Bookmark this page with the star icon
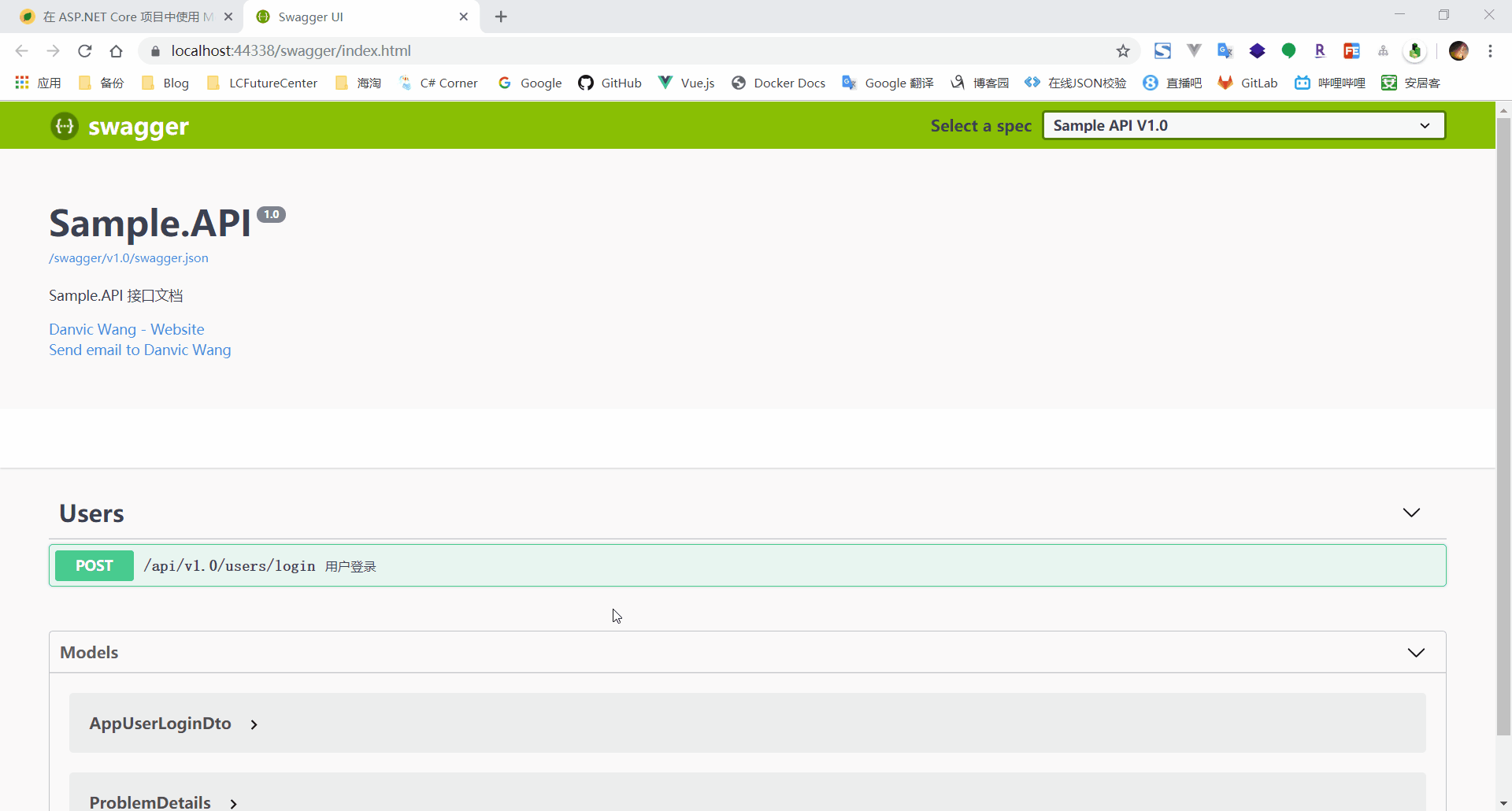Screen dimensions: 1512x811 (x=1123, y=51)
